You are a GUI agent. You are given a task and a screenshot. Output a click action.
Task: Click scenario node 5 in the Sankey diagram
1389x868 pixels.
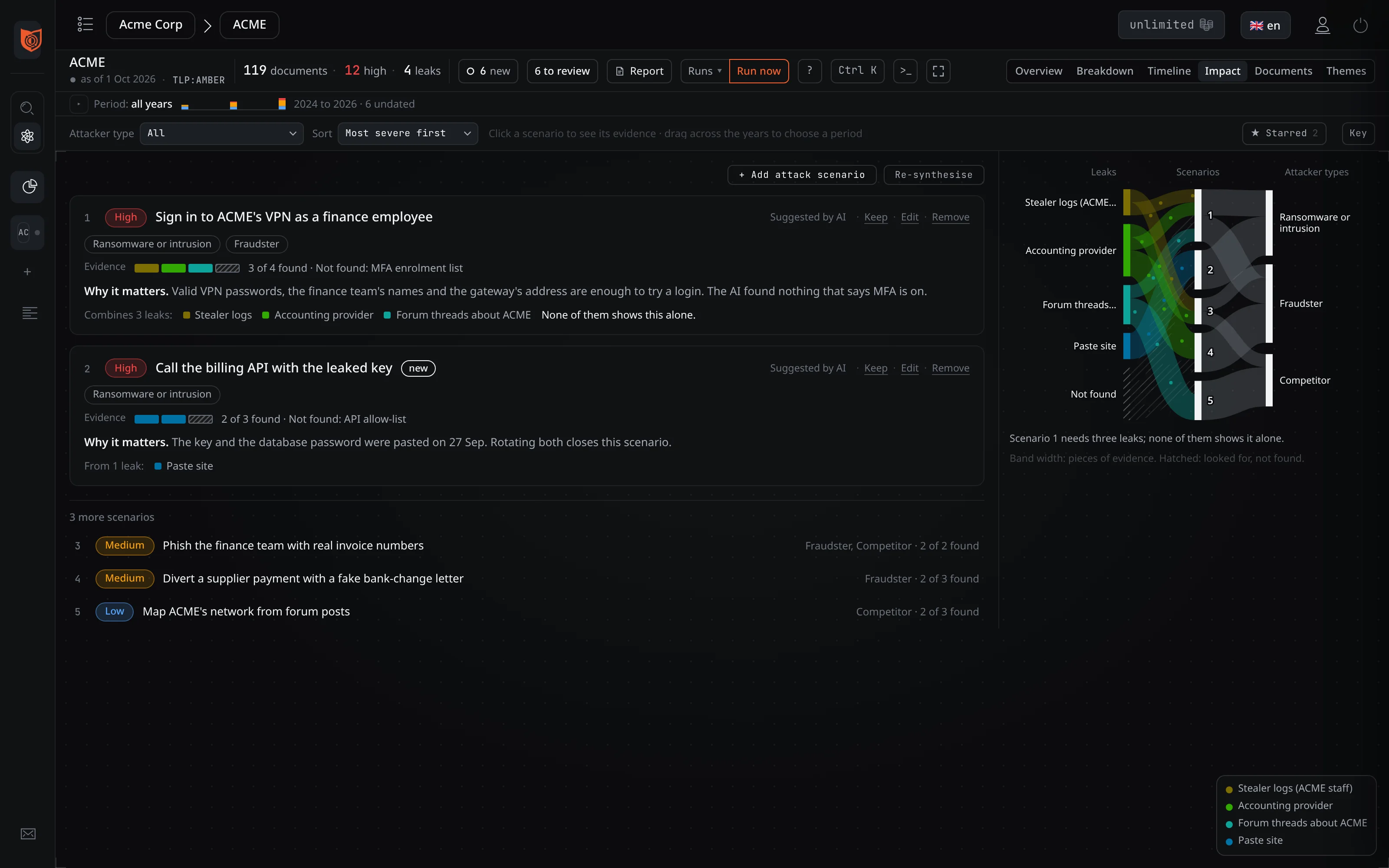(x=1198, y=400)
